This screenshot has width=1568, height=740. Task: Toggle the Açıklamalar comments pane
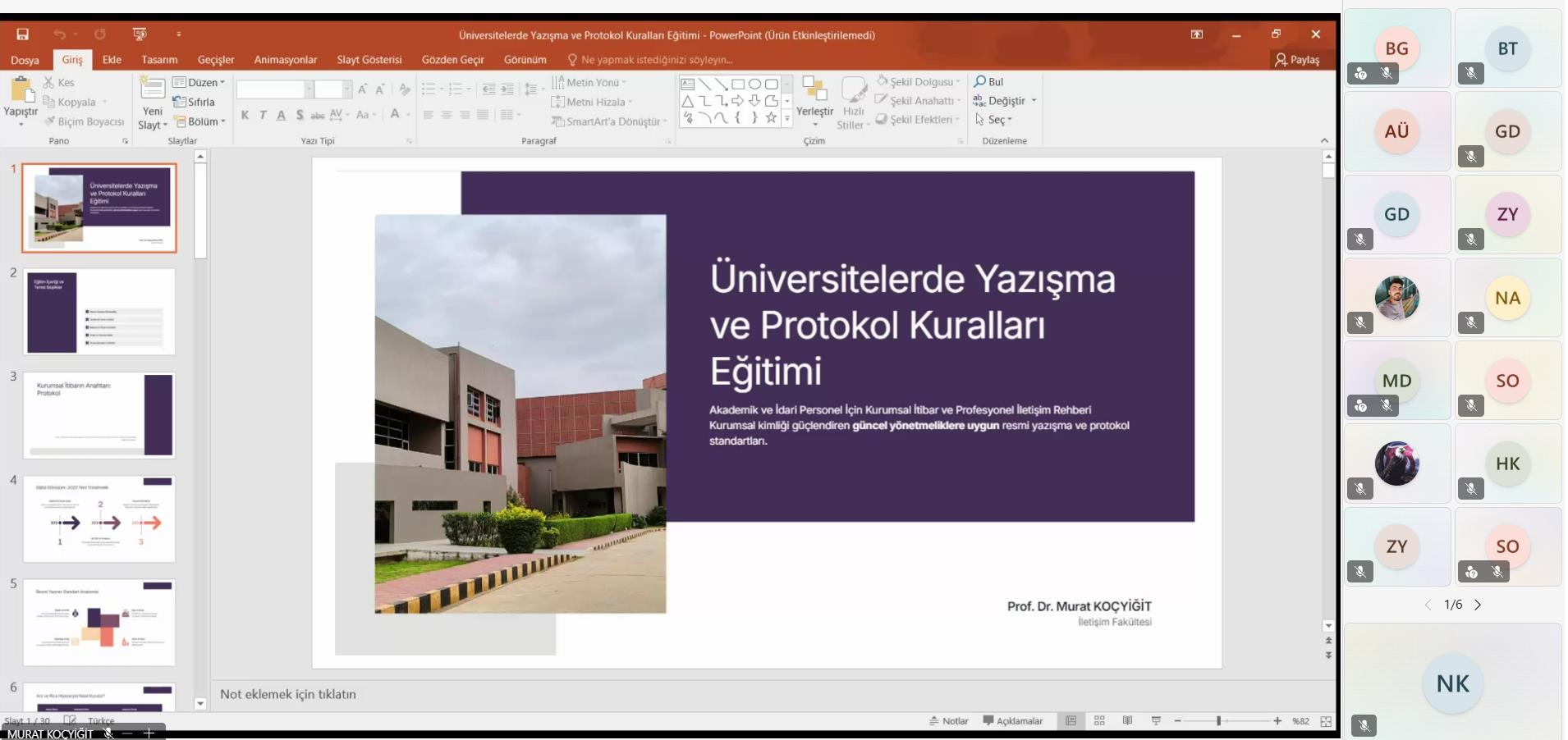tap(1013, 721)
